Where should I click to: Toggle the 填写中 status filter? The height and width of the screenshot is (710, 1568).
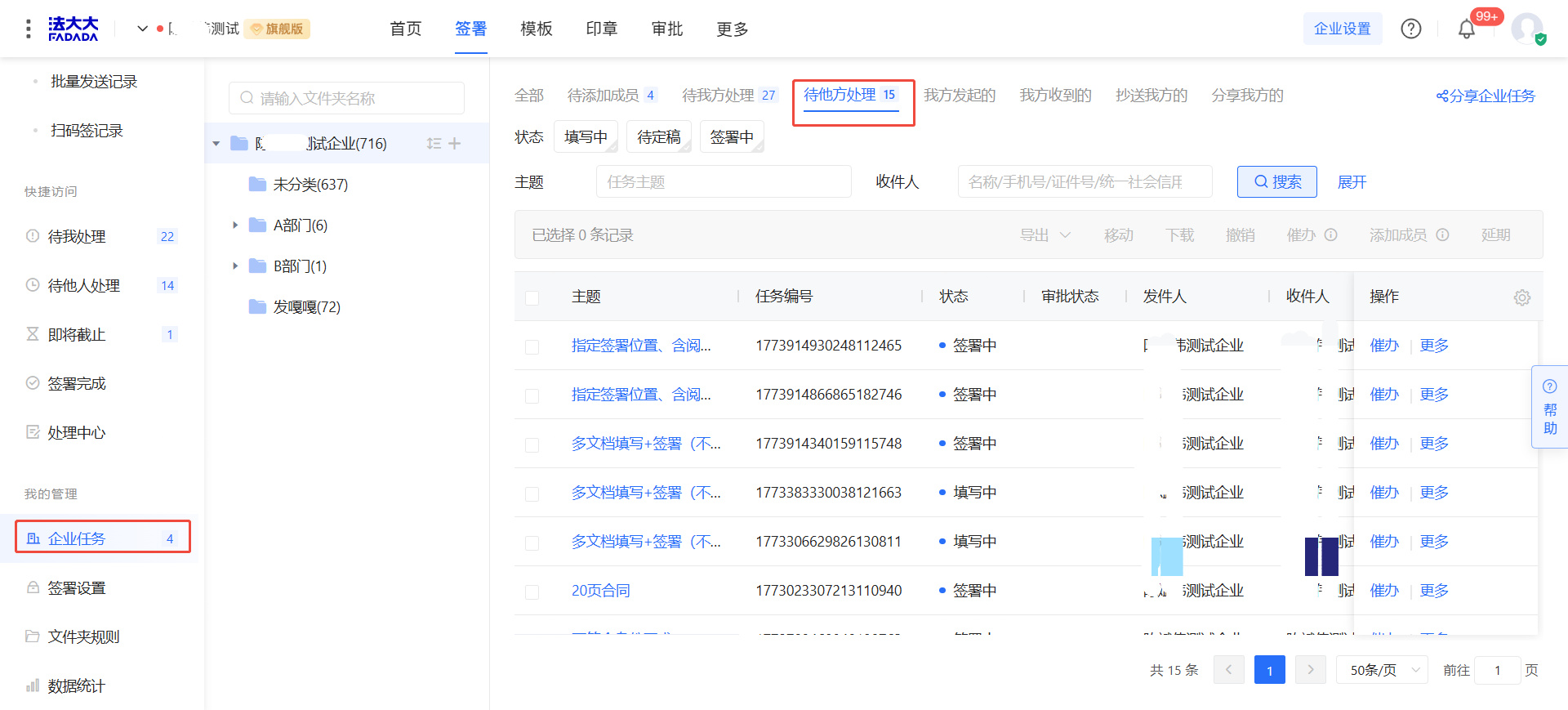click(x=586, y=136)
